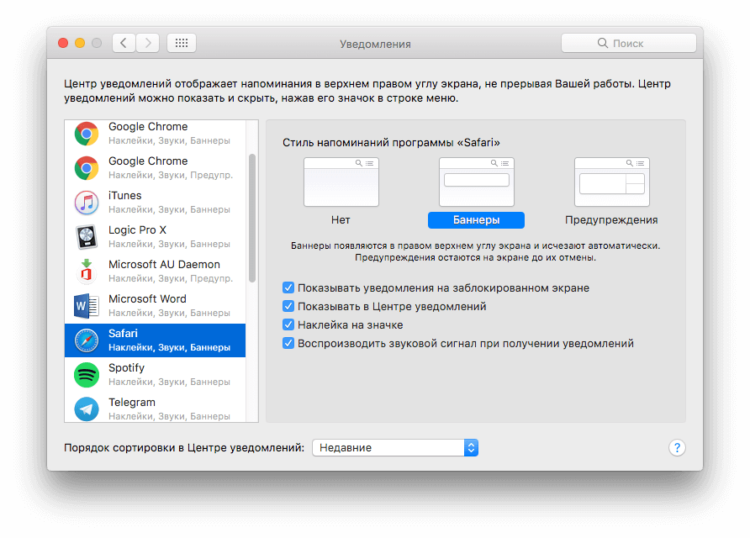Click the Google Chrome icon in Предупр. row
Viewport: 750px width, 538px height.
pyautogui.click(x=87, y=168)
